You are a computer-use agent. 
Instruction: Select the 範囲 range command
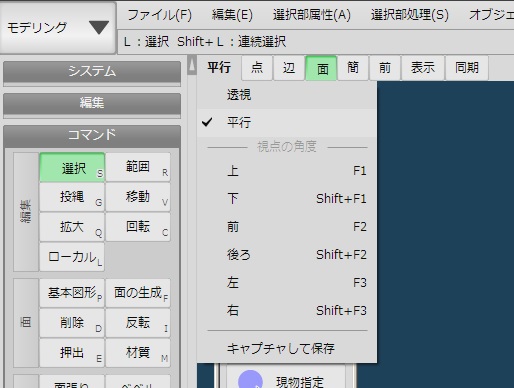point(138,167)
